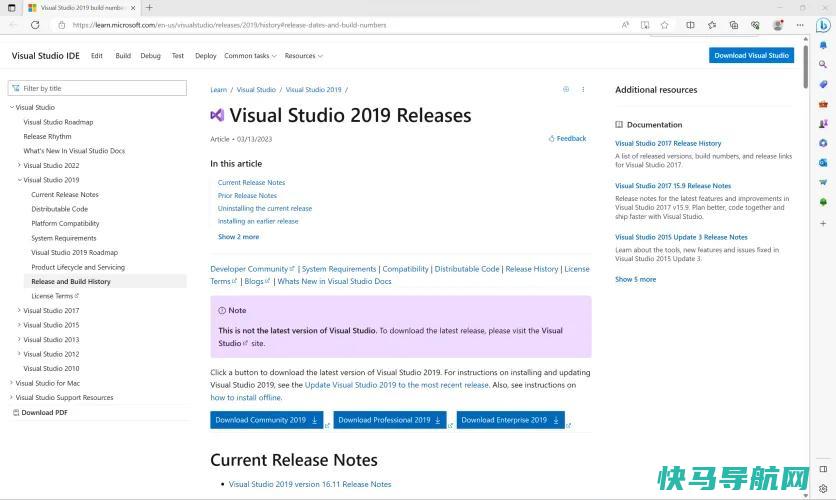Open Visual Studio 2019 version 16.11 Release Notes link

click(x=310, y=485)
